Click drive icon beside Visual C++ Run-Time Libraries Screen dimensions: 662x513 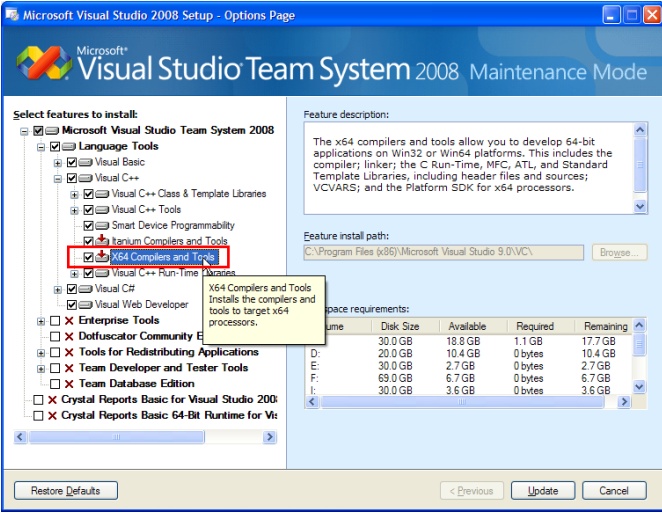click(x=102, y=274)
